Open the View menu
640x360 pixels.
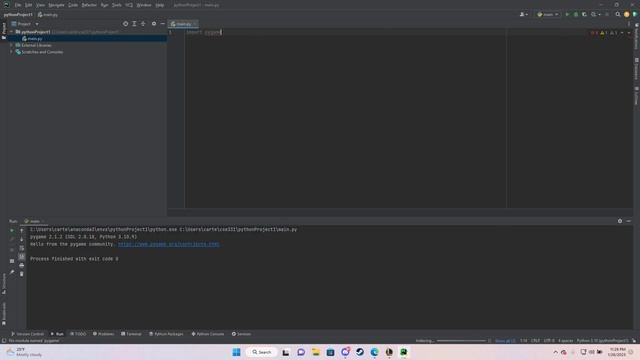click(x=40, y=5)
